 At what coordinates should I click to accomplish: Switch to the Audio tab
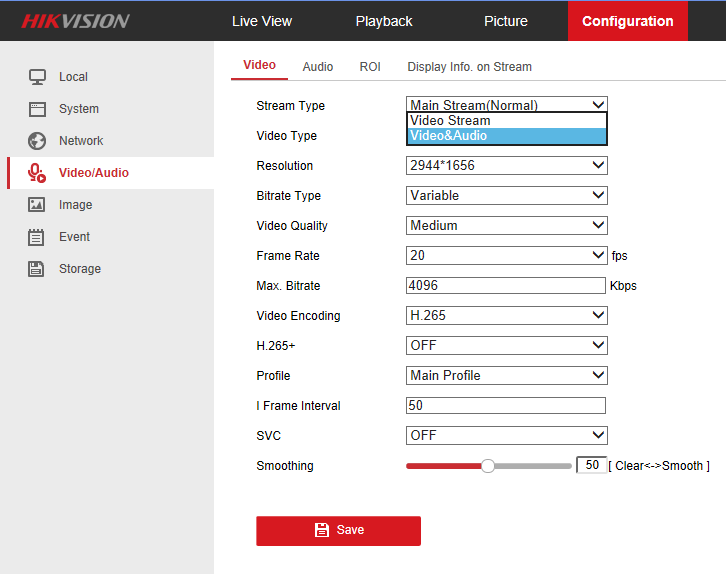coord(318,67)
